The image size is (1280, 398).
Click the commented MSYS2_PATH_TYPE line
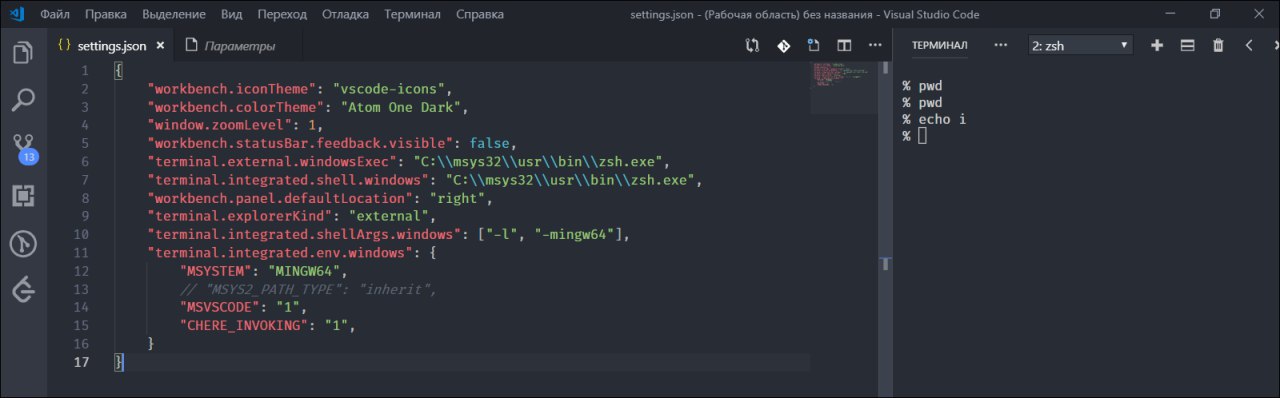[309, 289]
